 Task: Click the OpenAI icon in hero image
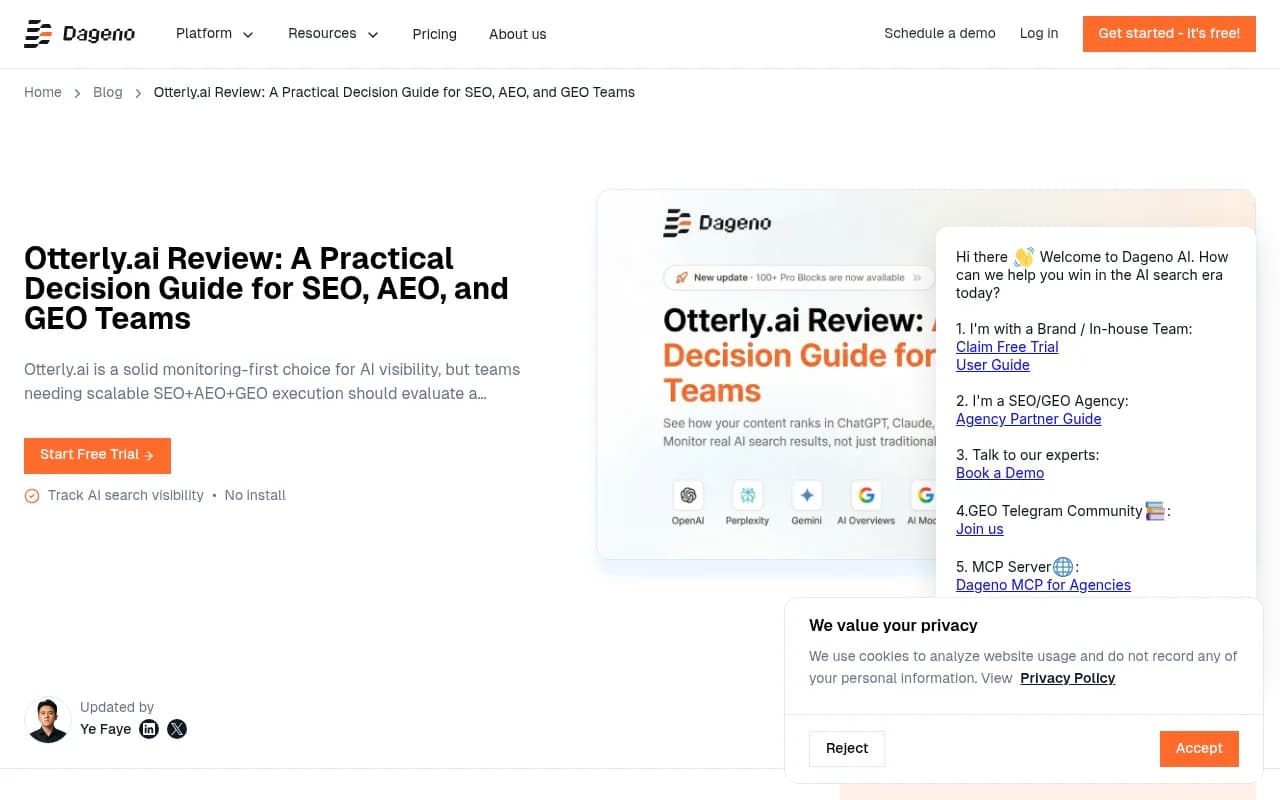click(x=688, y=495)
